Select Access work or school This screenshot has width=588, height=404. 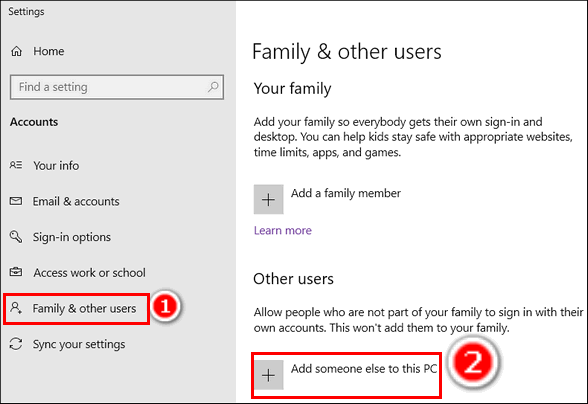coord(90,273)
